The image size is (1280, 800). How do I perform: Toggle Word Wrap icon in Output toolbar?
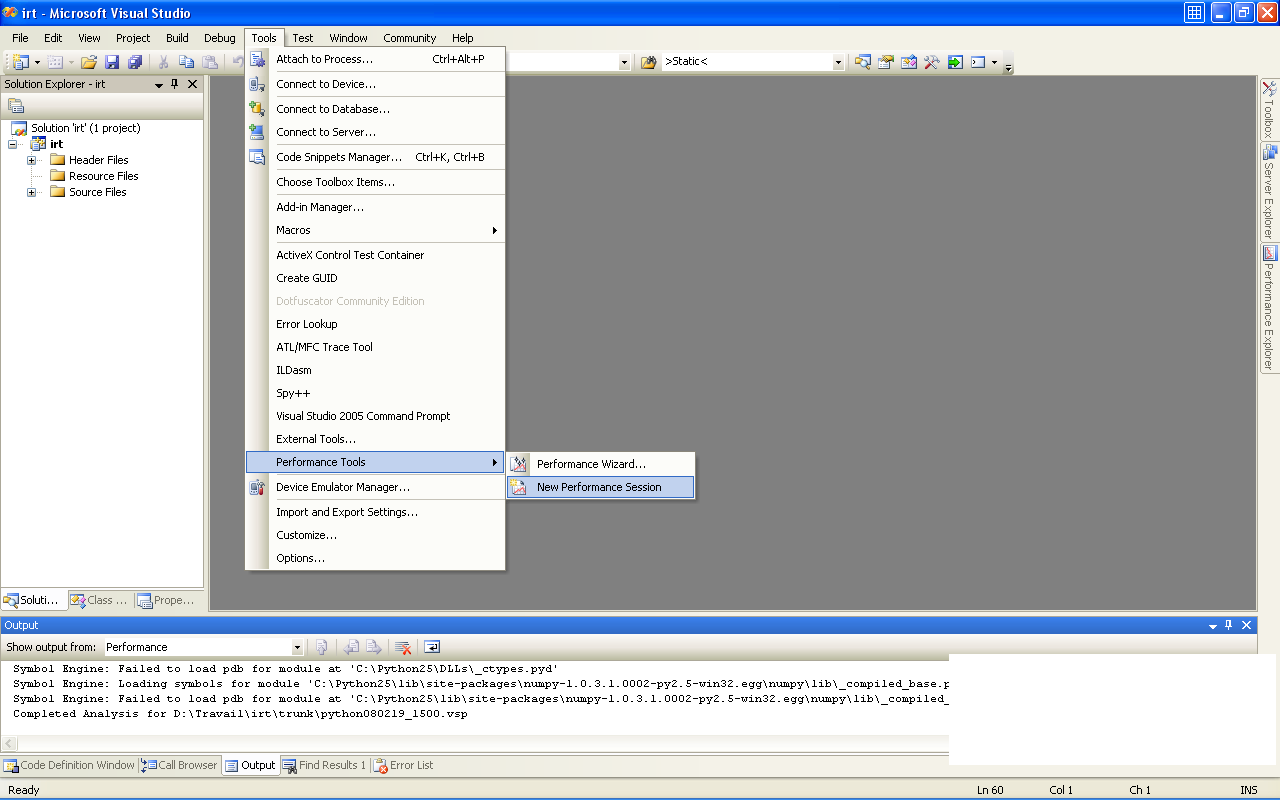[x=432, y=647]
